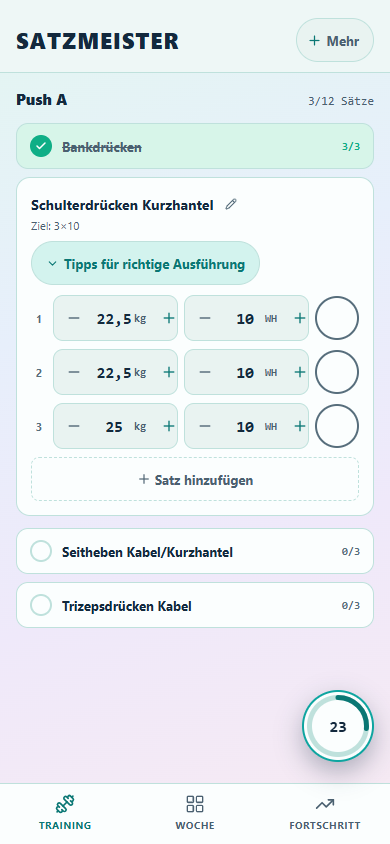
Task: Mark set 1 as completed
Action: coord(337,318)
